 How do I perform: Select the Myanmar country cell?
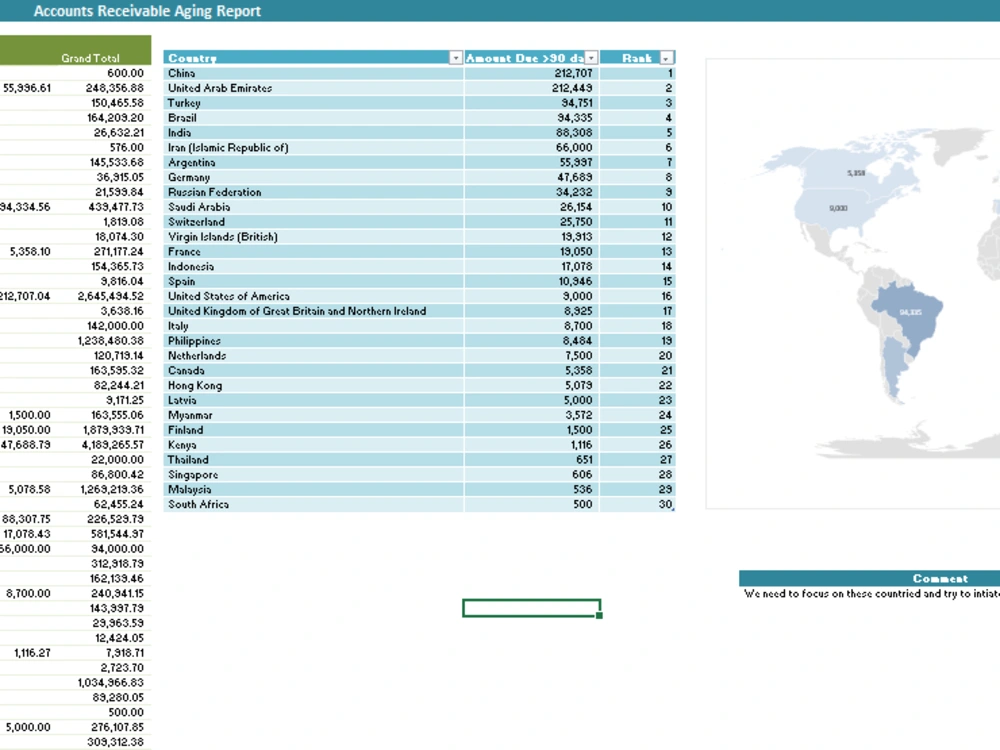[313, 415]
